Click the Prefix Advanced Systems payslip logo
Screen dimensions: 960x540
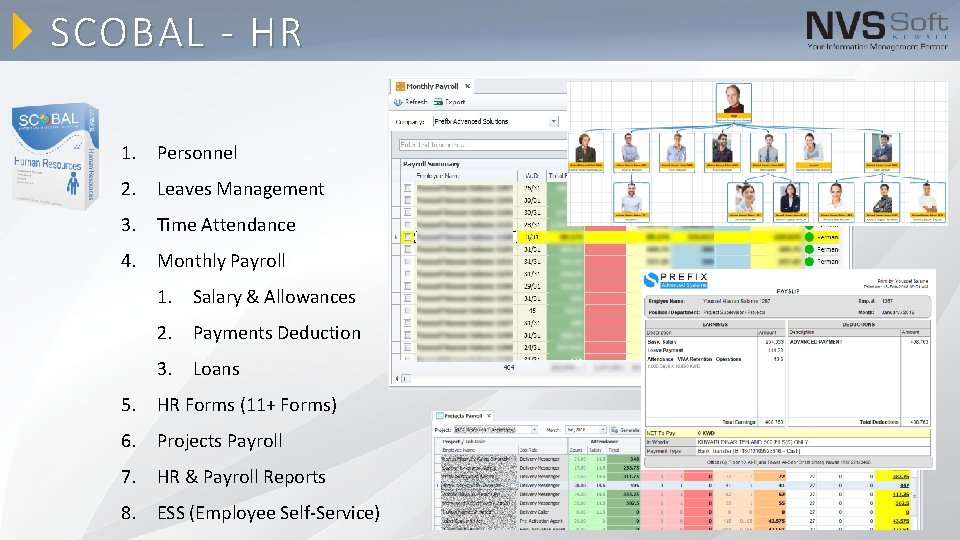676,280
